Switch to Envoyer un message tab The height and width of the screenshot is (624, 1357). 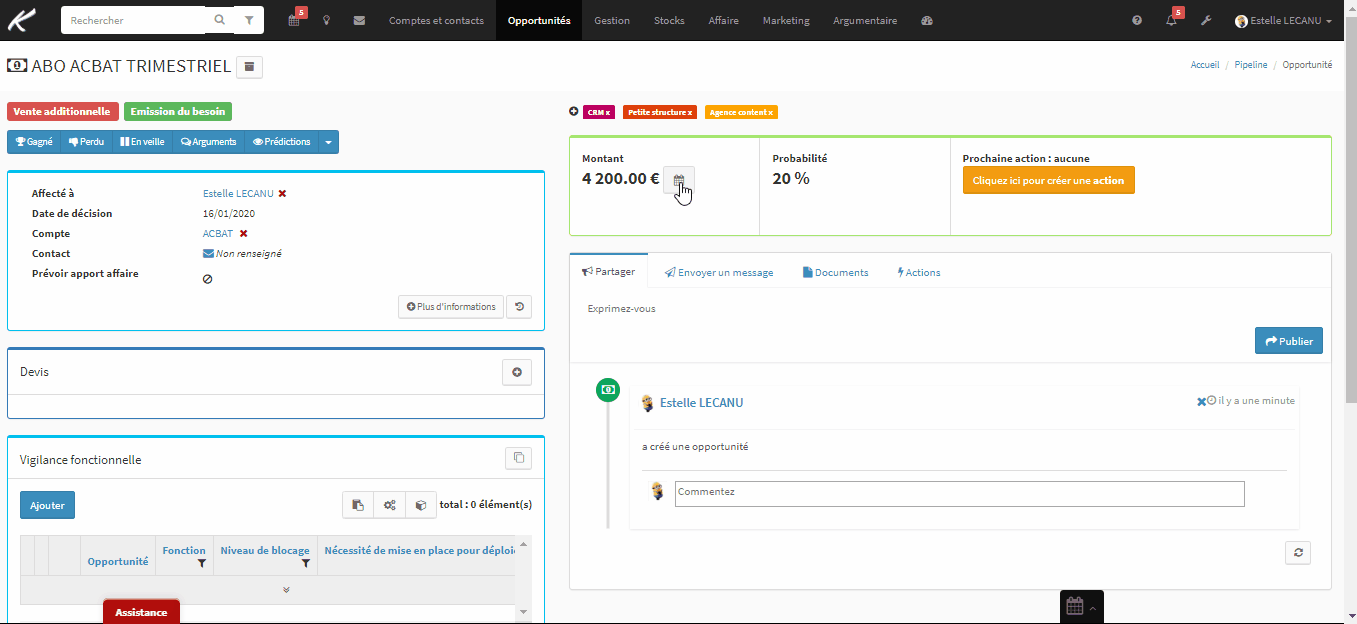[x=718, y=272]
